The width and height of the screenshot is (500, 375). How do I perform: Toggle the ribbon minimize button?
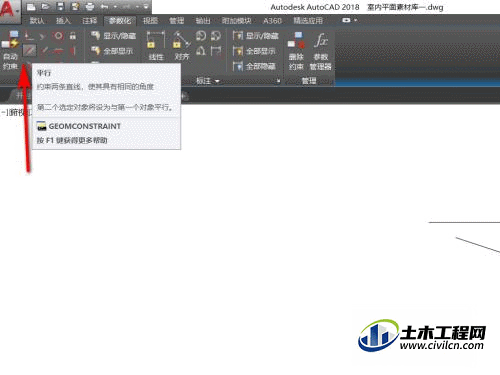tap(346, 20)
